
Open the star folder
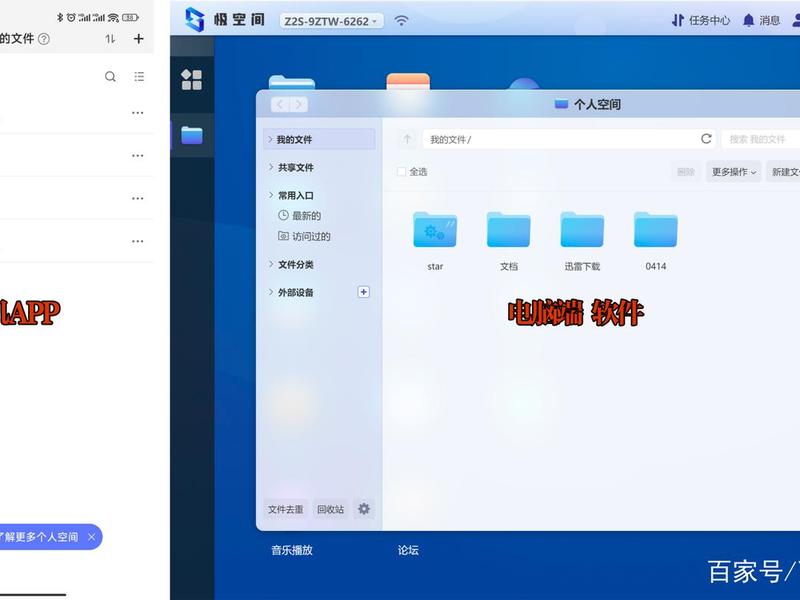click(435, 241)
